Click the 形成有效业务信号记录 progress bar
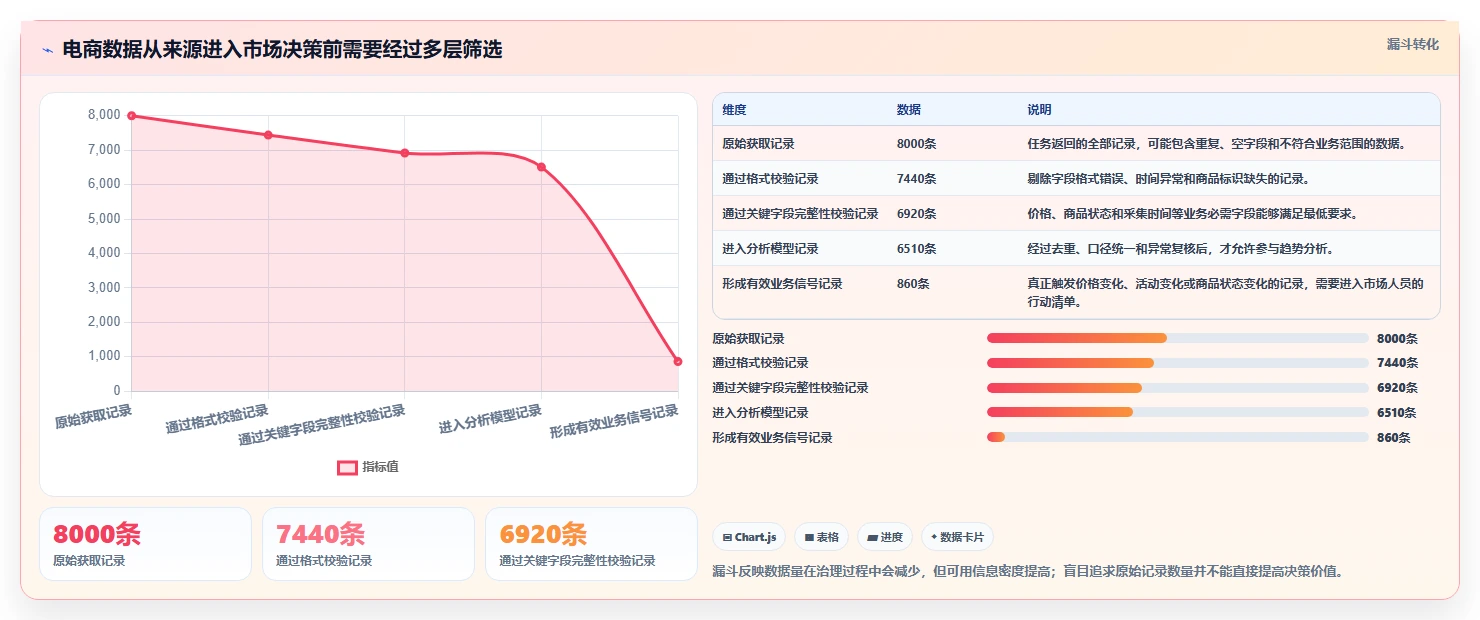The height and width of the screenshot is (620, 1480). point(1177,437)
